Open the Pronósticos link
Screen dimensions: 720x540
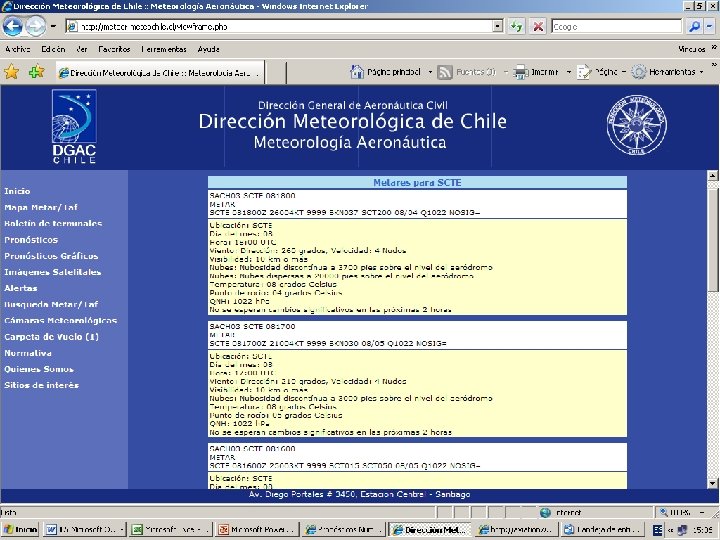tap(31, 240)
